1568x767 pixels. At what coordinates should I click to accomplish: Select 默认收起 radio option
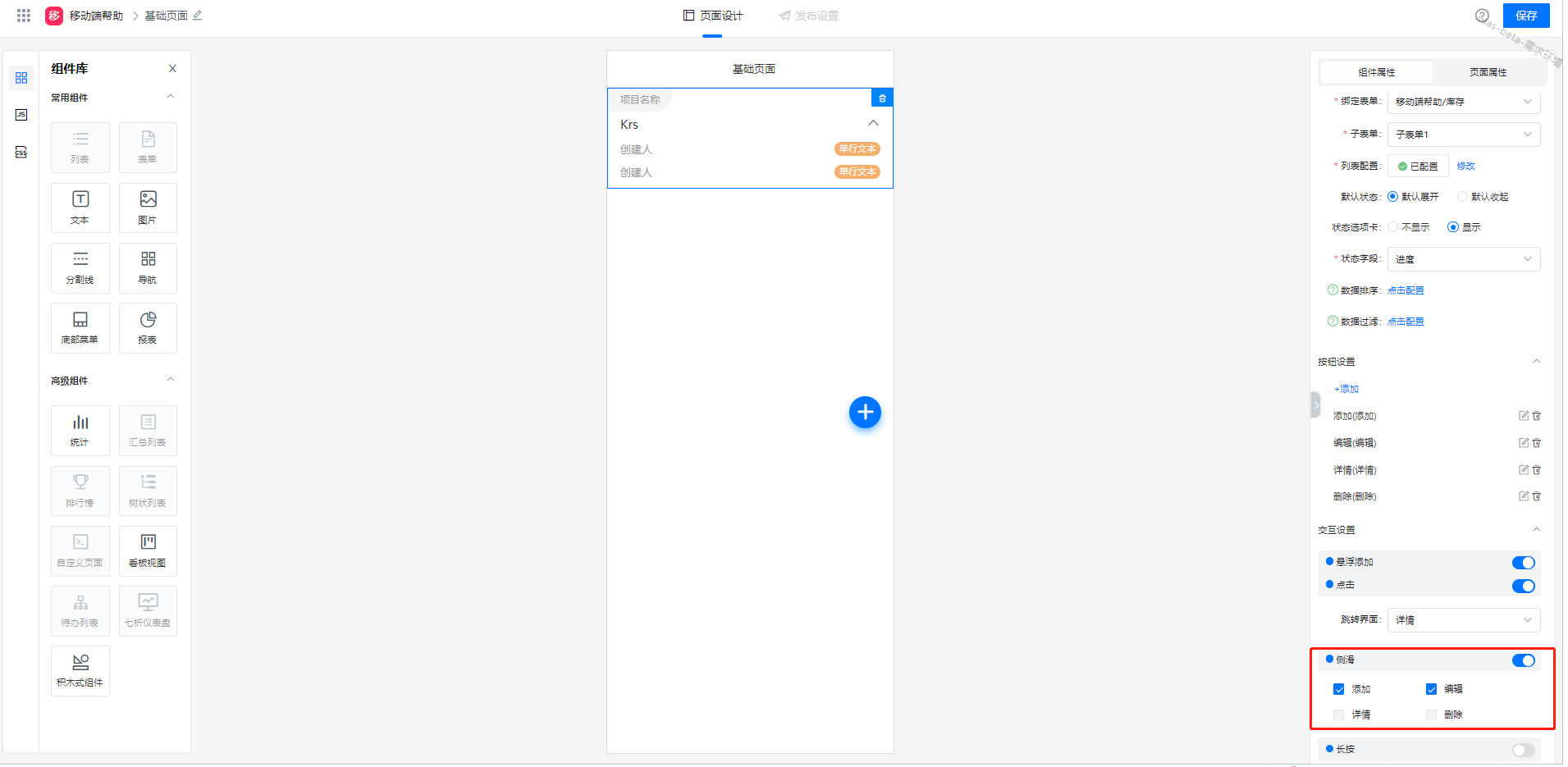point(1462,197)
